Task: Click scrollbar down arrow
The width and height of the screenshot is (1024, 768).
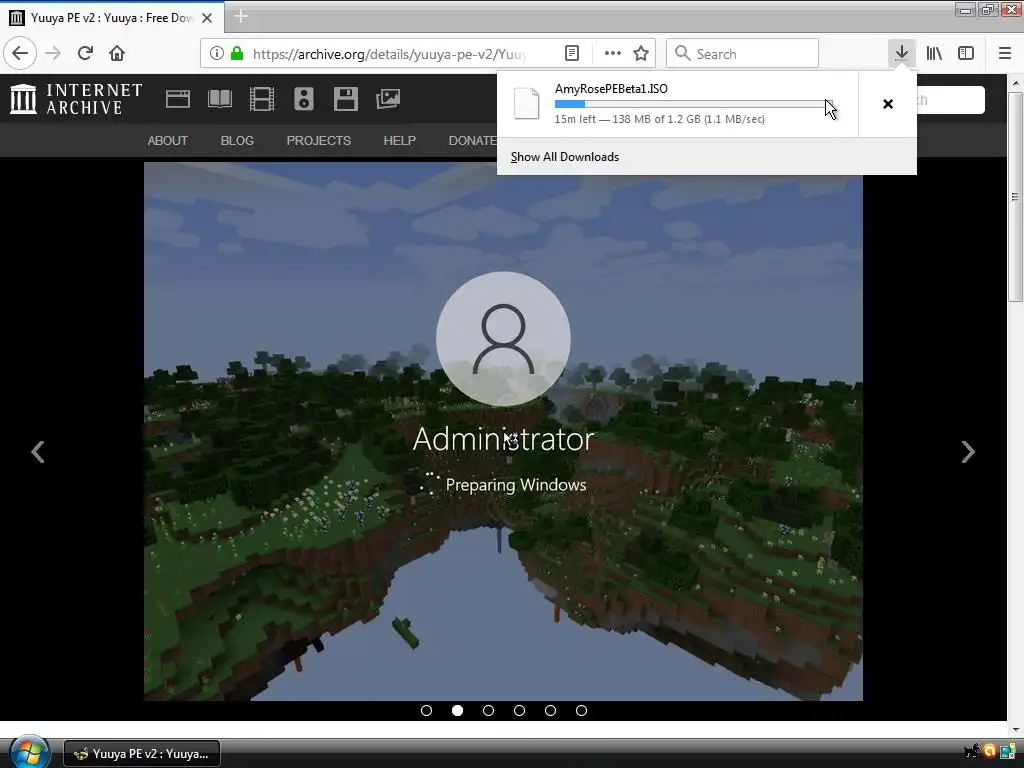Action: [x=1016, y=730]
